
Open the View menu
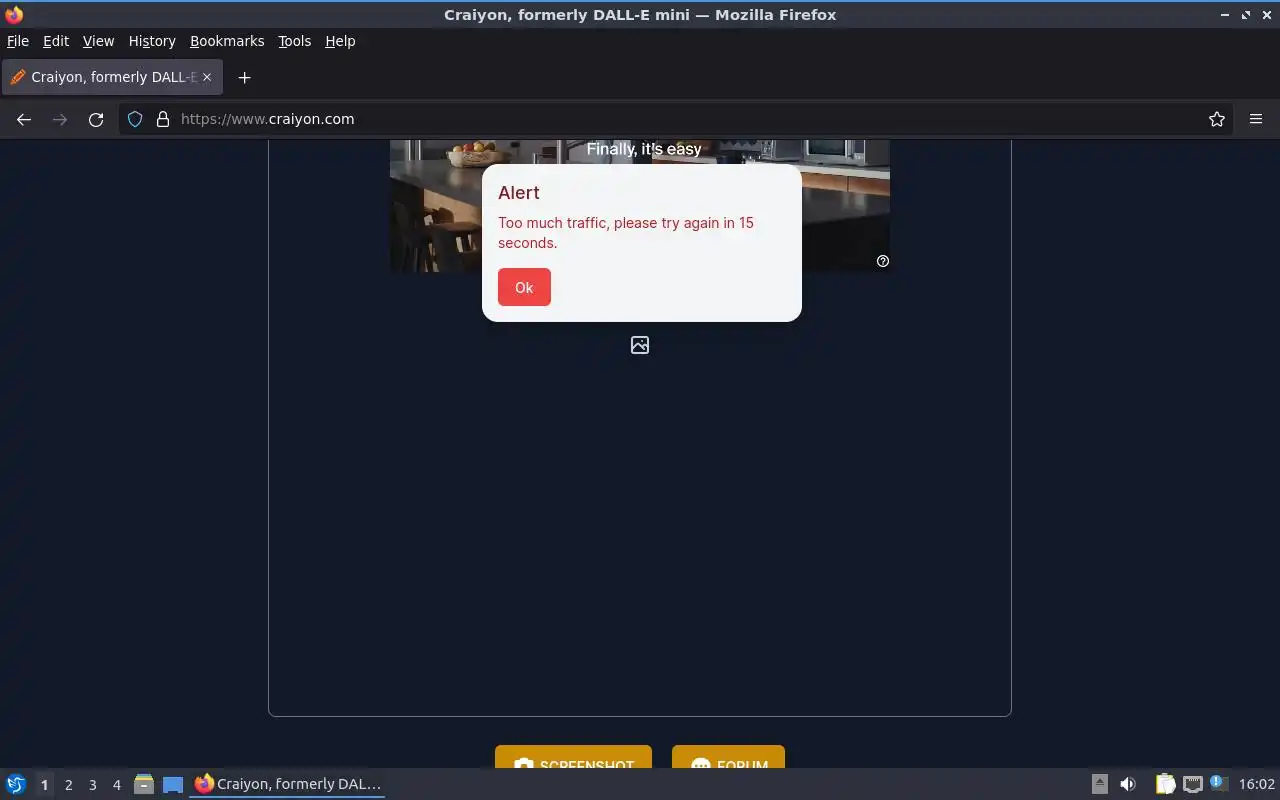[98, 41]
